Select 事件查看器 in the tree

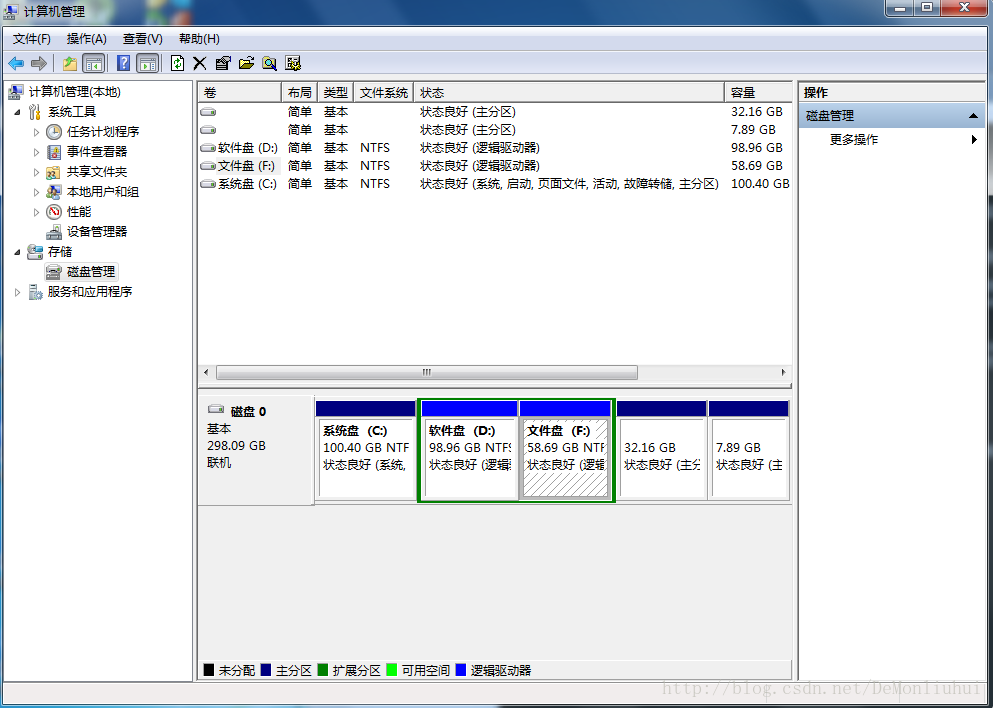97,152
